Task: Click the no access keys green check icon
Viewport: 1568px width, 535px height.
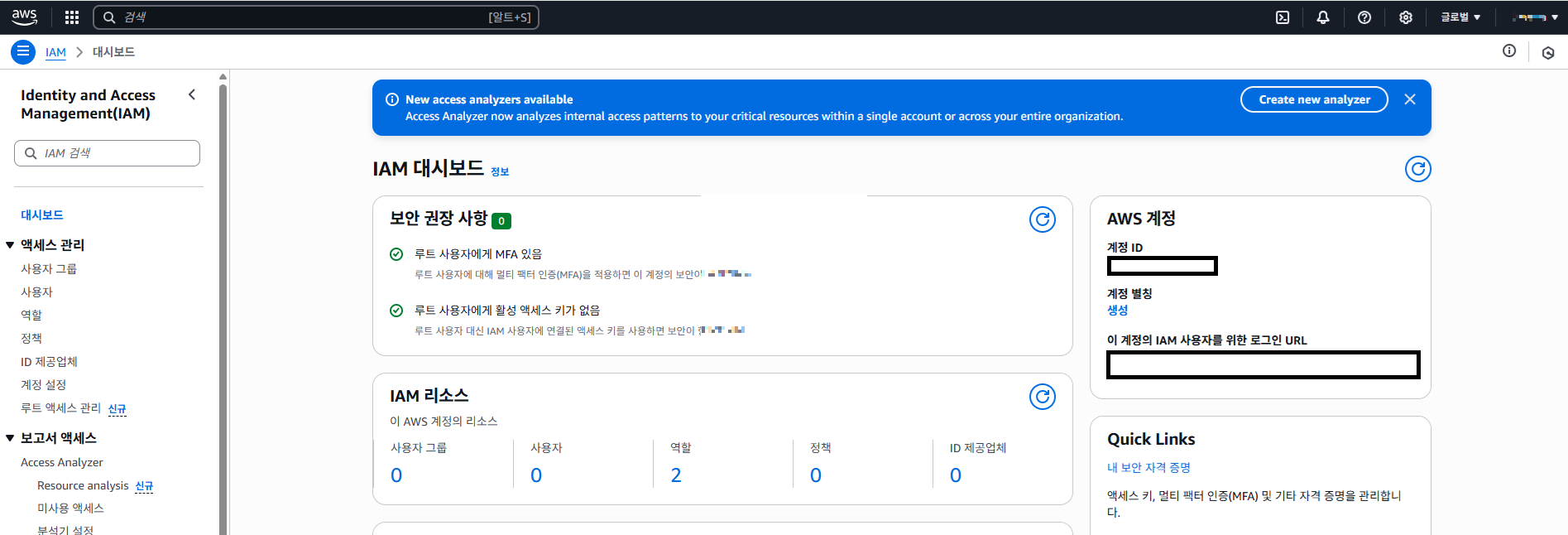Action: [396, 311]
